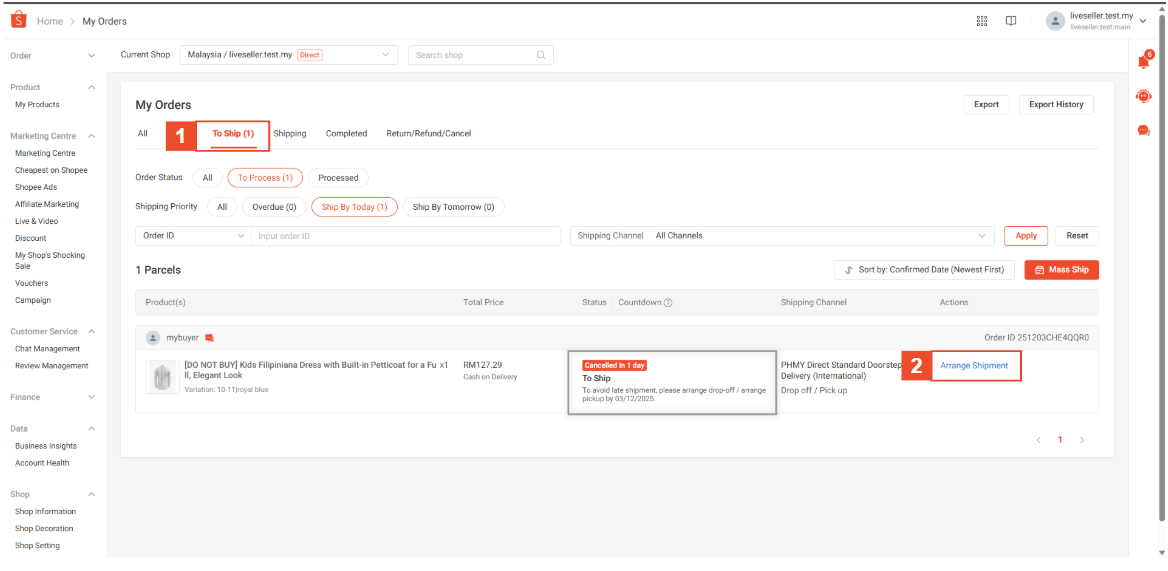Image resolution: width=1168 pixels, height=571 pixels.
Task: Collapse the Customer Service sidebar section
Action: [x=92, y=331]
